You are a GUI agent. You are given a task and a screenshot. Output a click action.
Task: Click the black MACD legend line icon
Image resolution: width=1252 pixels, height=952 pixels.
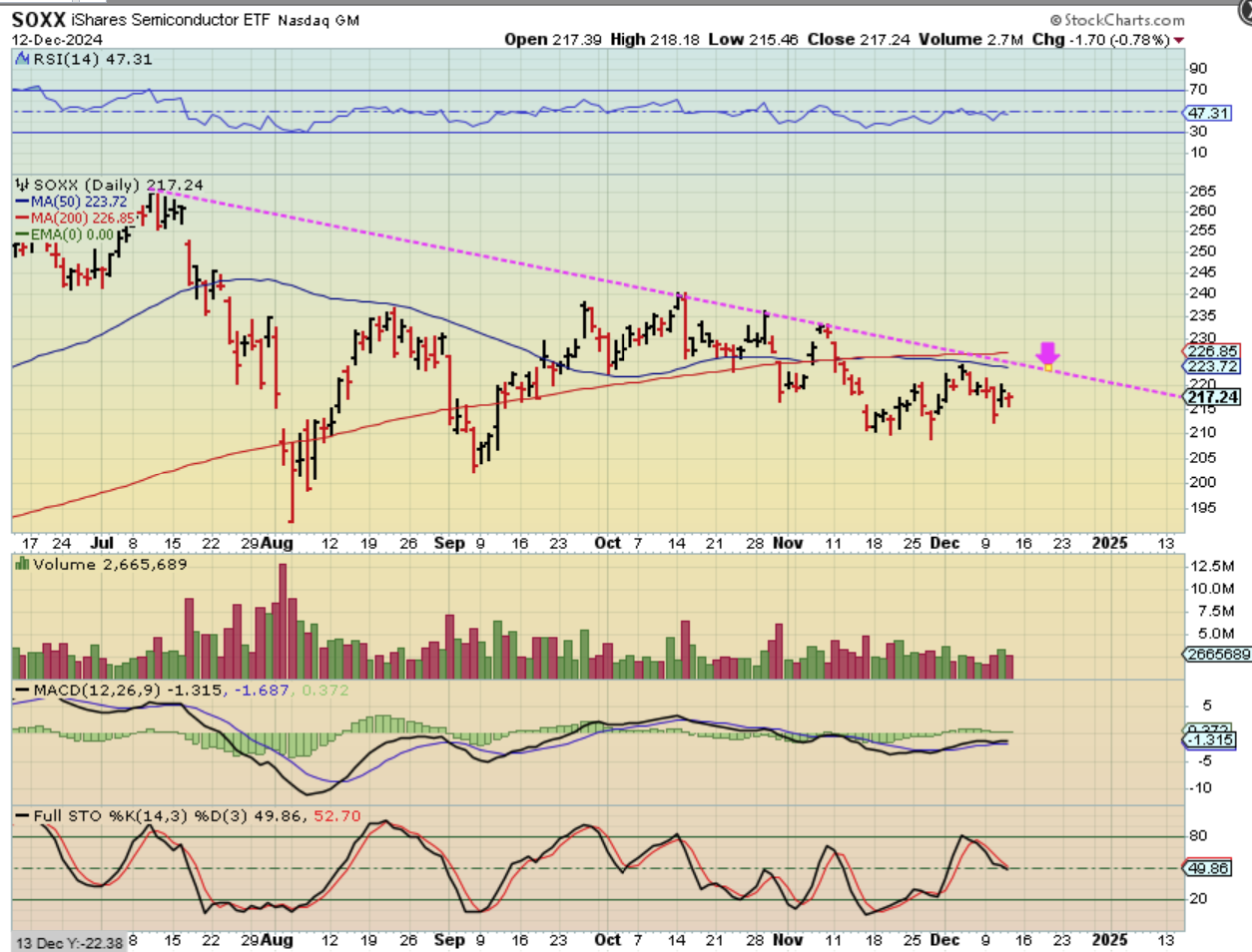click(x=22, y=691)
